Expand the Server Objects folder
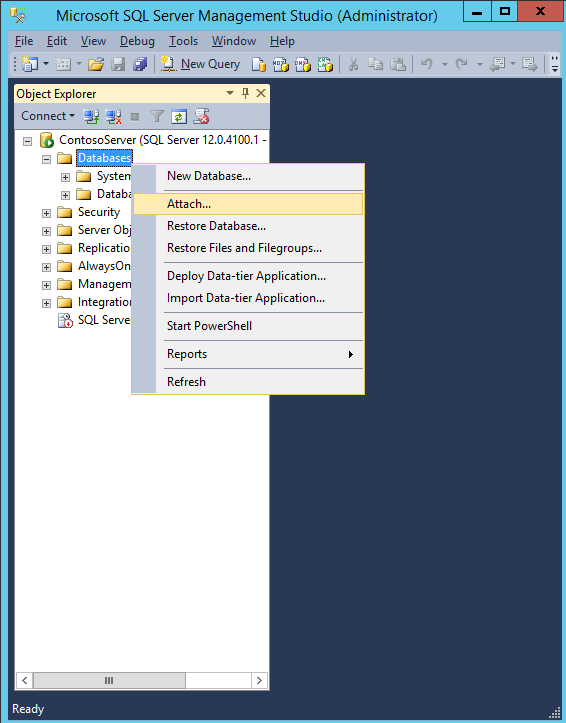Viewport: 566px width, 723px height. coord(46,231)
